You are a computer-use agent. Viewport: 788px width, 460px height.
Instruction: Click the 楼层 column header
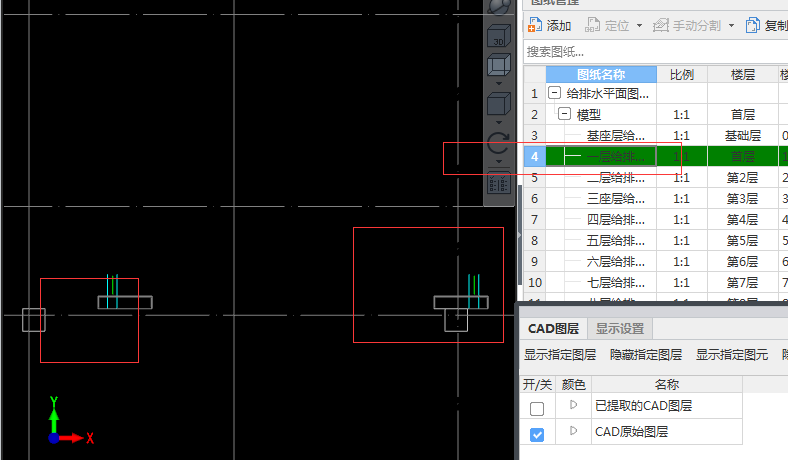coord(743,74)
